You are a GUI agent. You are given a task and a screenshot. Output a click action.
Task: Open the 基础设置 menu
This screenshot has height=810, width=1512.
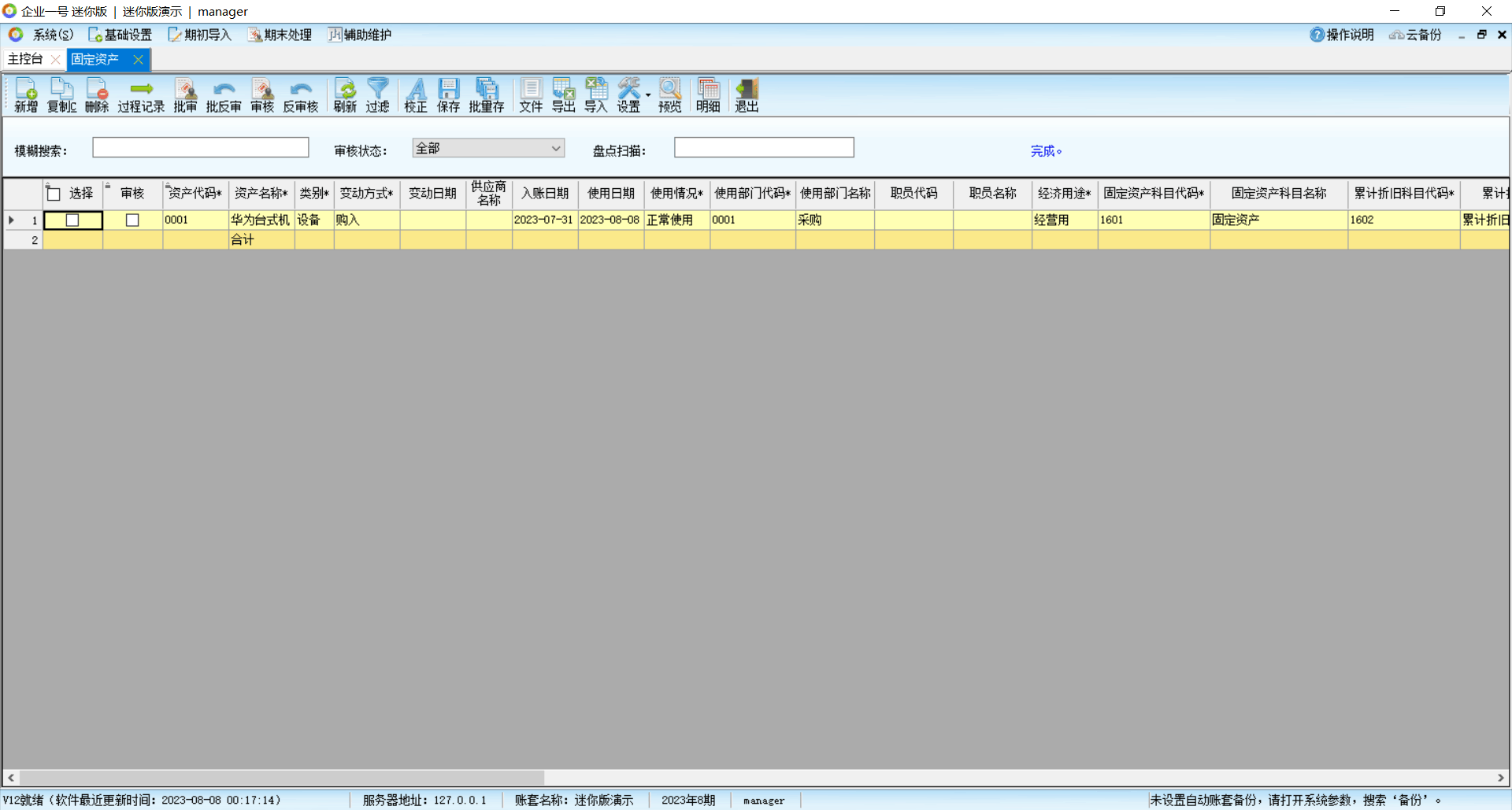(120, 35)
